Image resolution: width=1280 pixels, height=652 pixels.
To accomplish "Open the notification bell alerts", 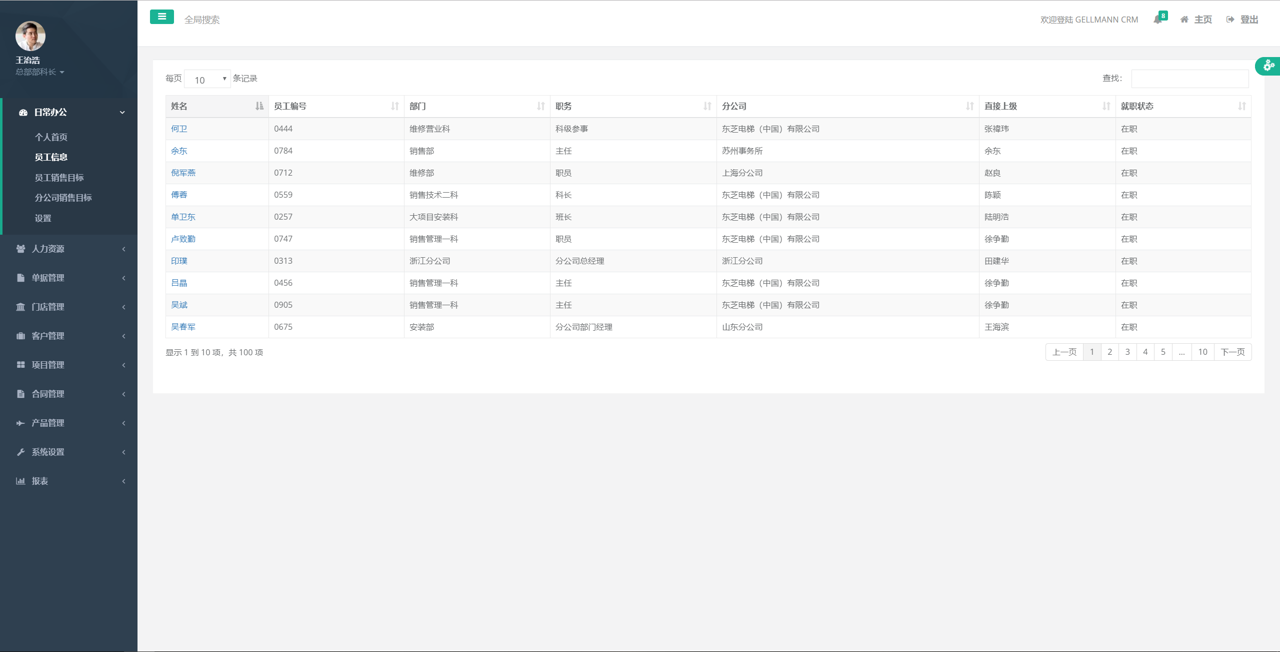I will tap(1158, 19).
